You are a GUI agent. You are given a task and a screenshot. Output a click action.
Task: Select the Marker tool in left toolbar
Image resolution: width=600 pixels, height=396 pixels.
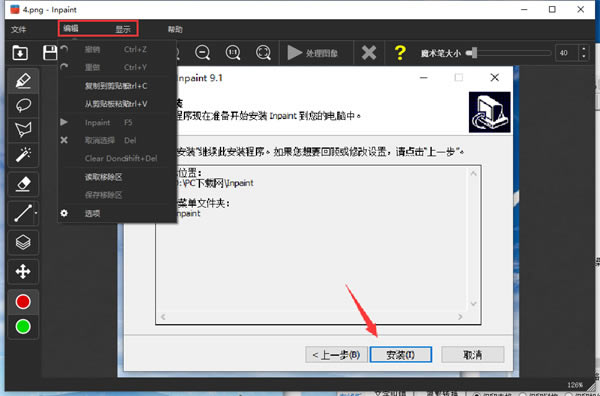click(23, 81)
